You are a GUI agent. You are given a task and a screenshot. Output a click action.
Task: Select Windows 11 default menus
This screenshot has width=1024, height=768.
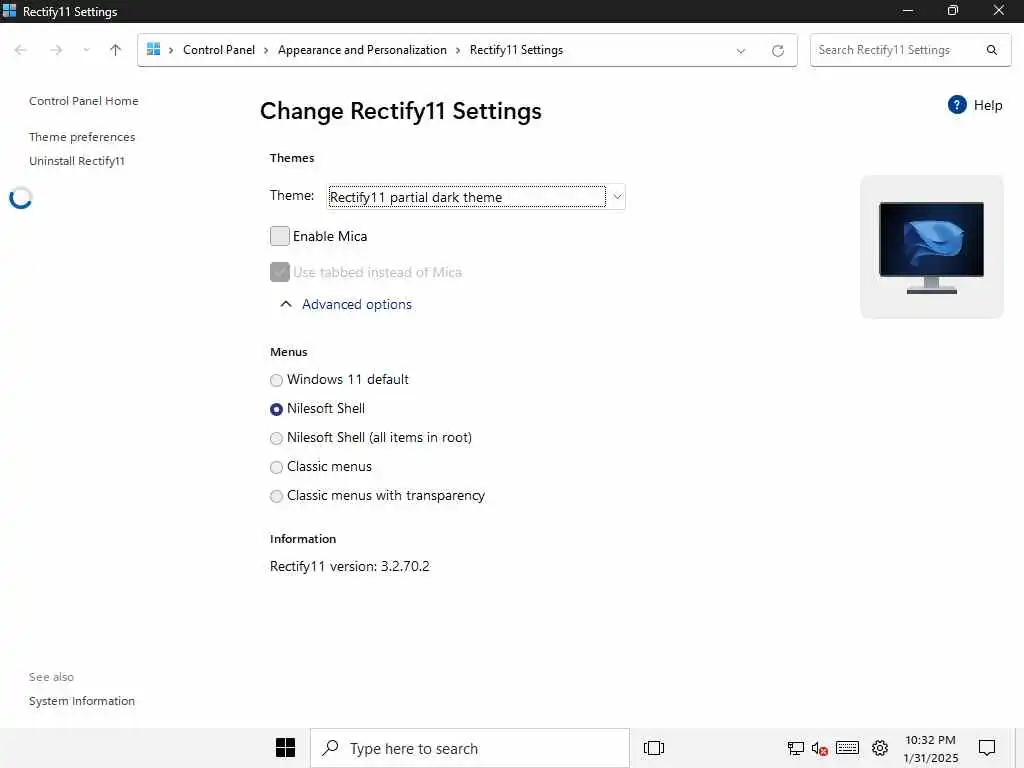(x=276, y=380)
